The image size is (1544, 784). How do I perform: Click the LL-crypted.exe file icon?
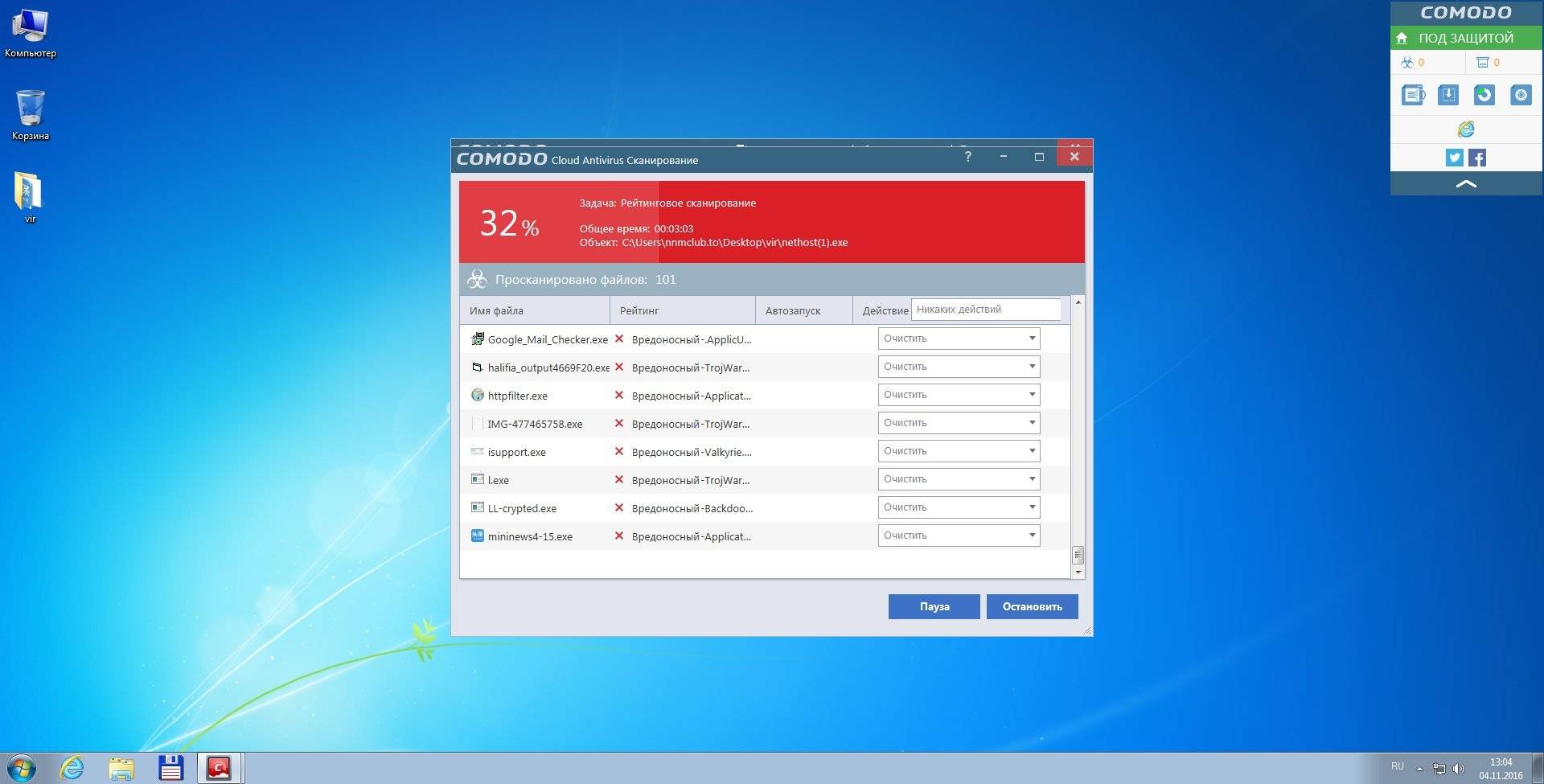click(x=478, y=508)
